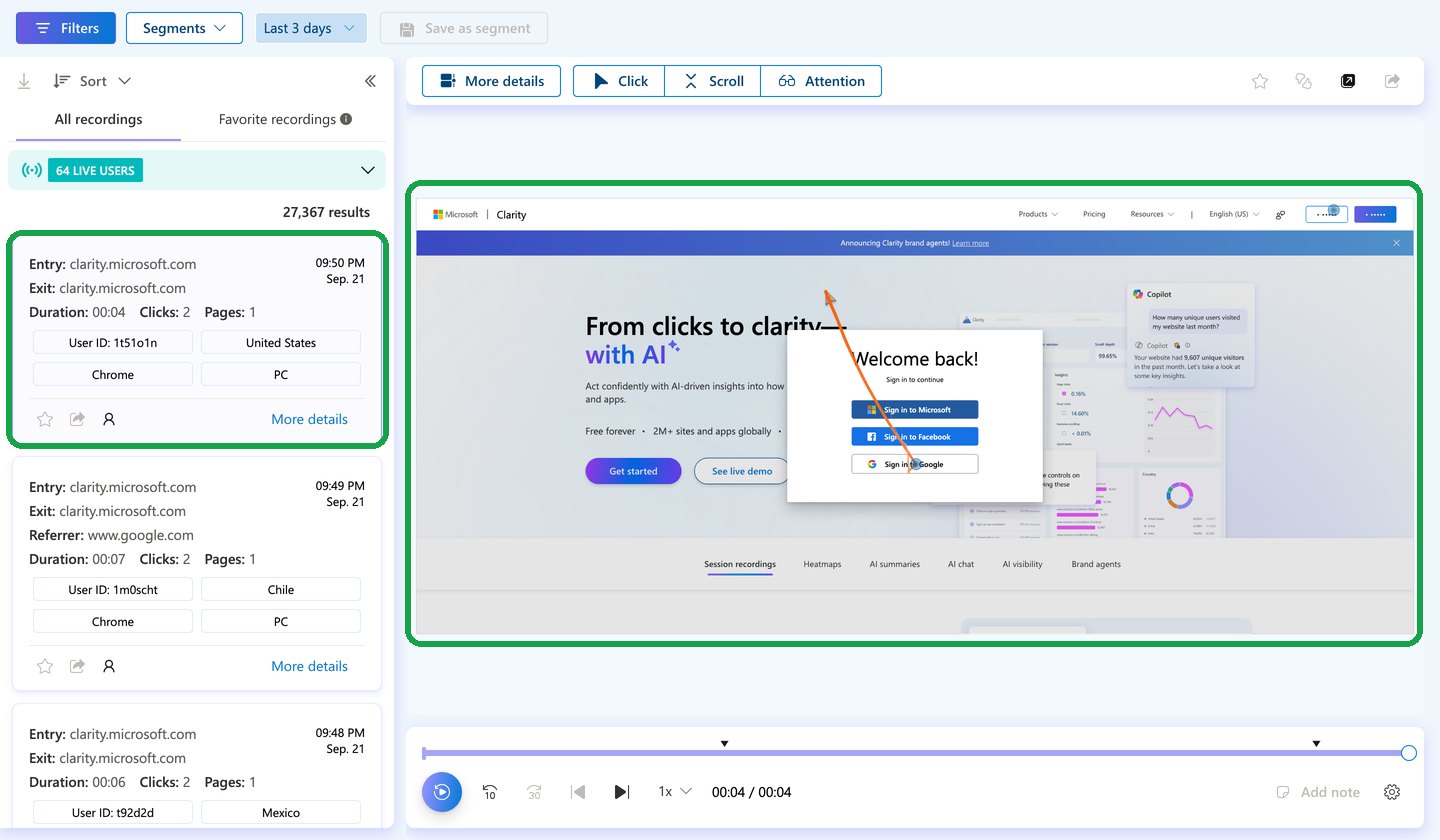This screenshot has width=1440, height=840.
Task: Collapse the recordings sidebar with double chevron
Action: tap(370, 81)
